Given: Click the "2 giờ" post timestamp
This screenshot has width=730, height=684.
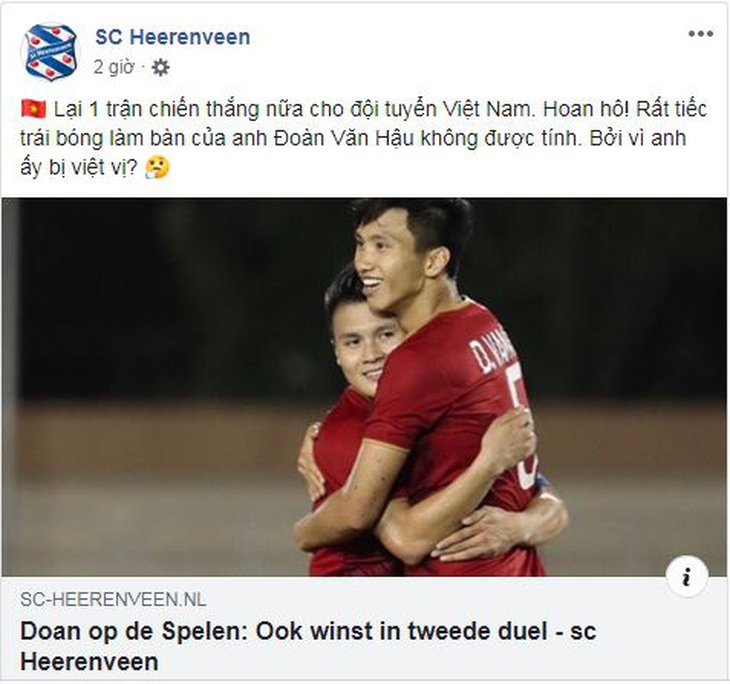Looking at the screenshot, I should point(115,67).
